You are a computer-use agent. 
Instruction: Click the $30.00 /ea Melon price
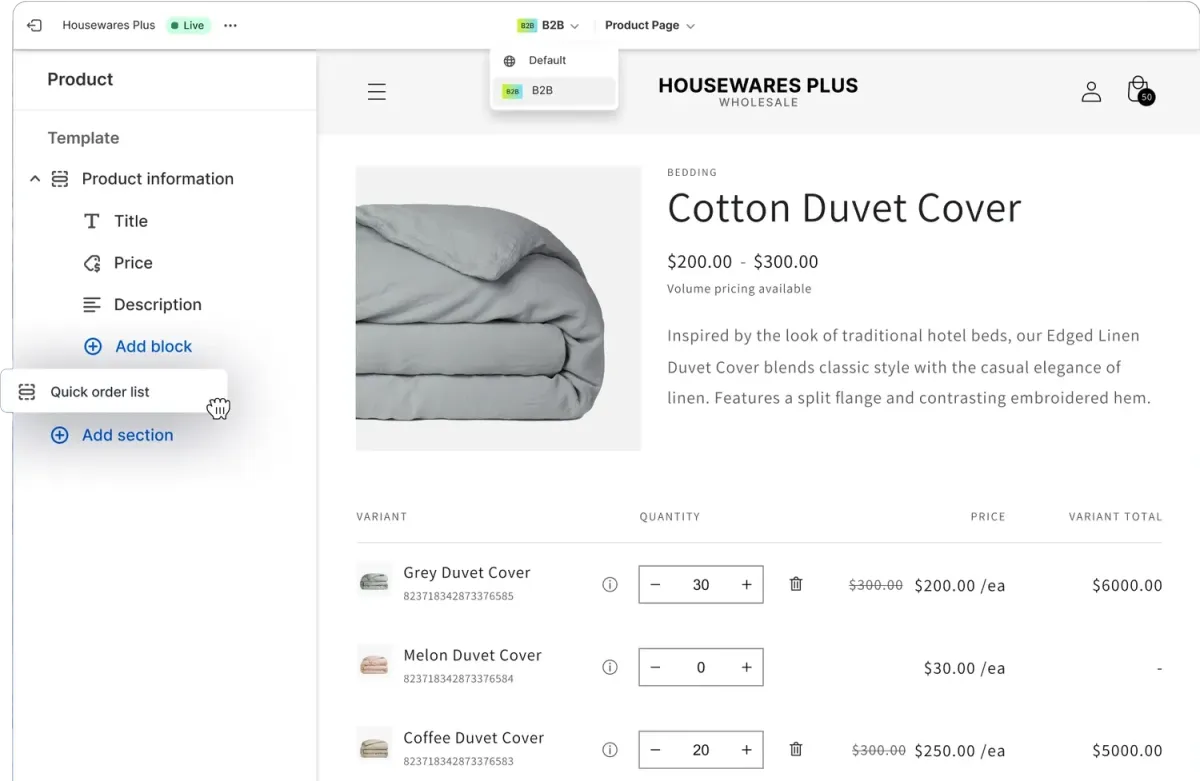[964, 668]
